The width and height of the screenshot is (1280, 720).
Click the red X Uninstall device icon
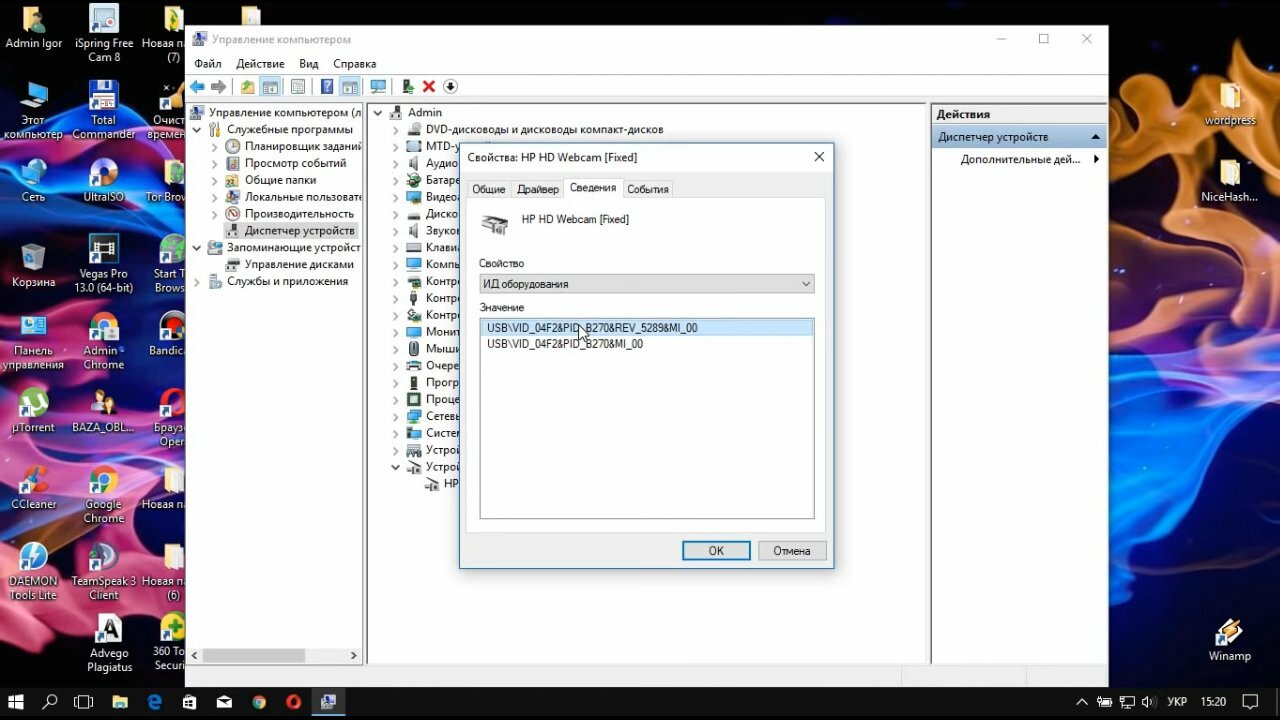[429, 87]
